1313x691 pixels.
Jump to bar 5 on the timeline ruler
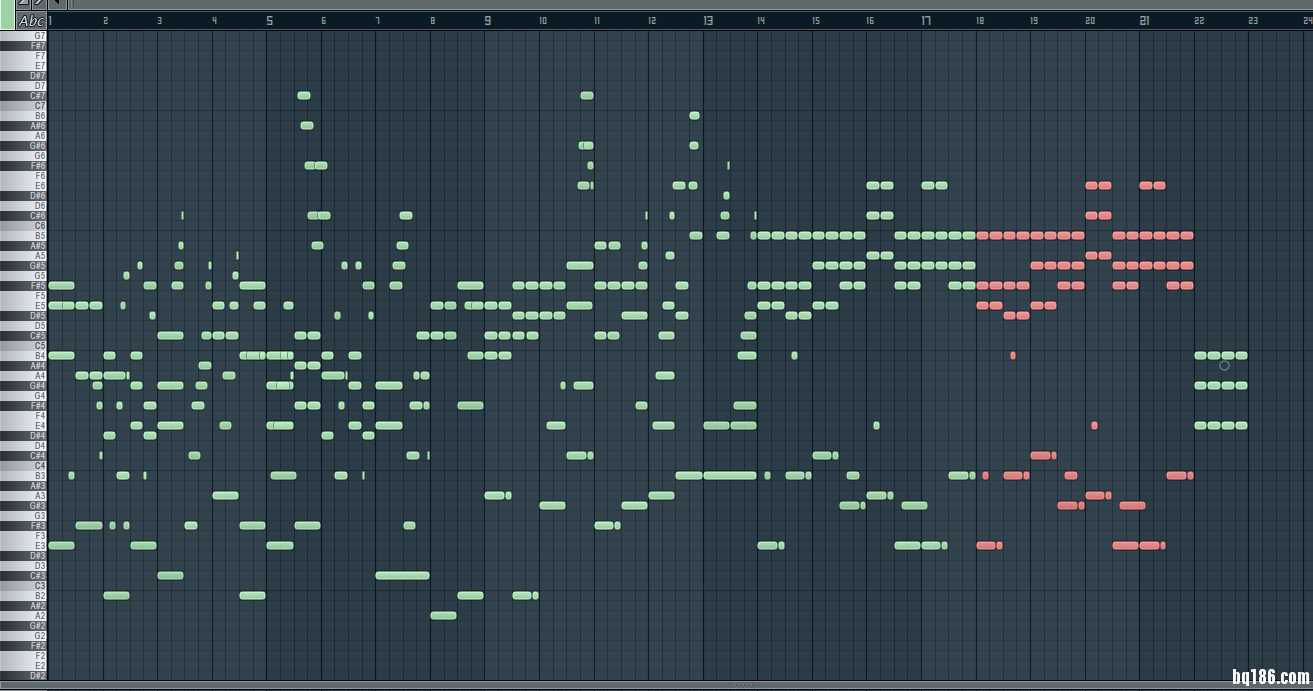269,20
